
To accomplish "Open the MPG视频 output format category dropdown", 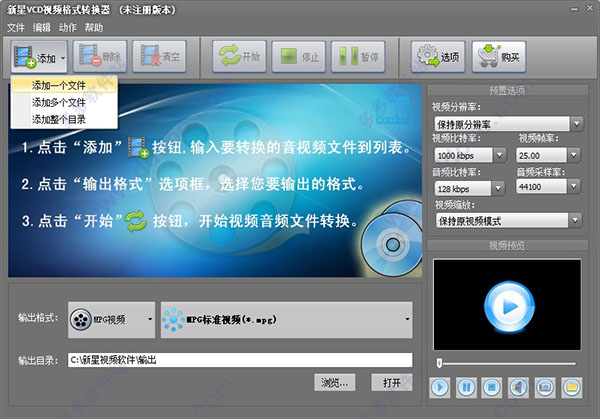I will [111, 320].
